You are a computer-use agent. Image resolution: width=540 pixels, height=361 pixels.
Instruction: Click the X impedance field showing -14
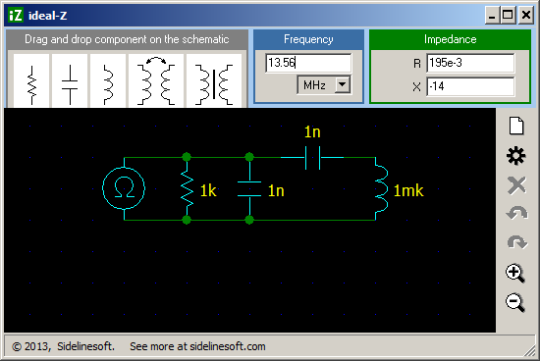[470, 86]
